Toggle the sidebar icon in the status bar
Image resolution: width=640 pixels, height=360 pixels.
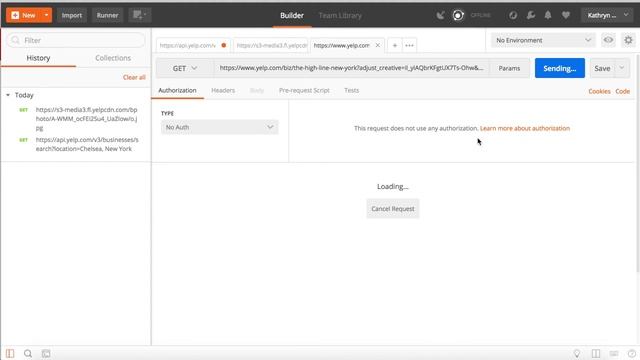pyautogui.click(x=10, y=353)
